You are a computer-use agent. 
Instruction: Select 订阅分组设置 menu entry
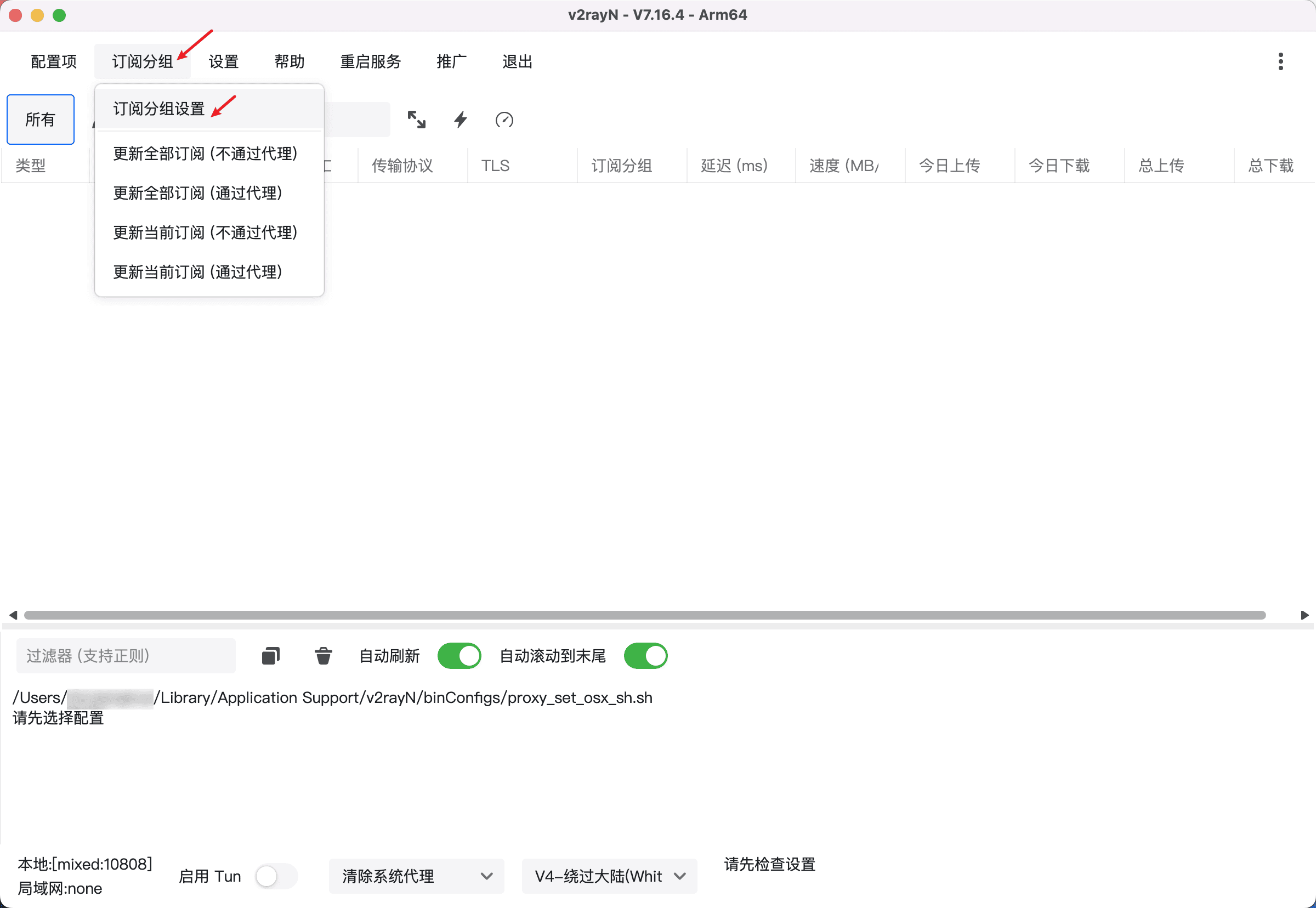click(160, 109)
